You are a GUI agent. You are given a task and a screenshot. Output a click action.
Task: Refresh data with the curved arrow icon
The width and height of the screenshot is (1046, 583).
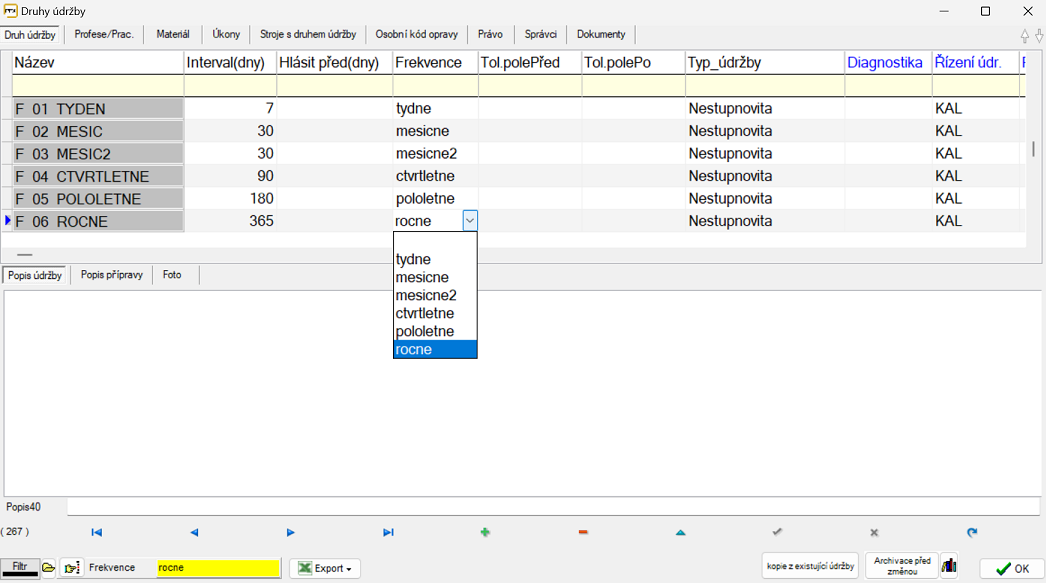[972, 532]
